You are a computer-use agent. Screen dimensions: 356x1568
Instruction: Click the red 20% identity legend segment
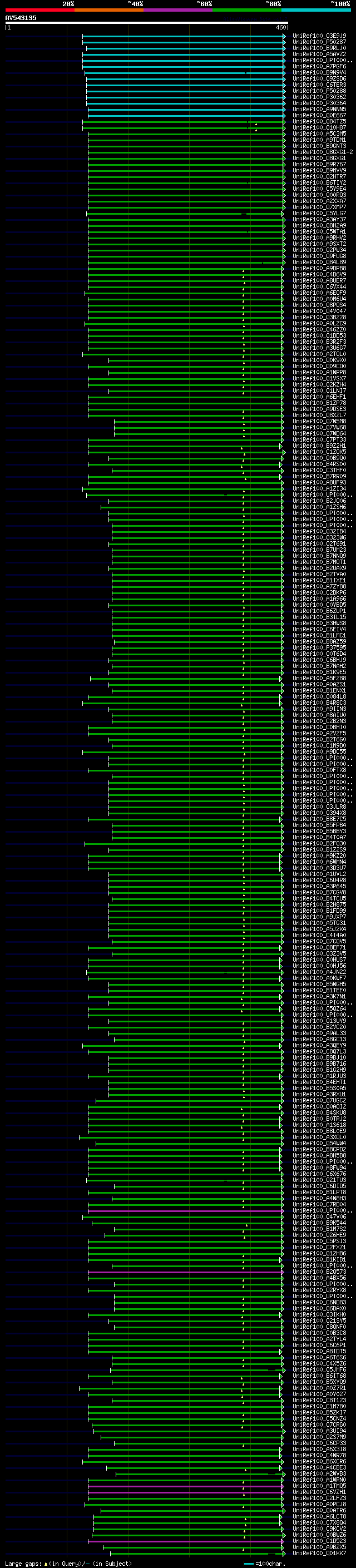[39, 10]
